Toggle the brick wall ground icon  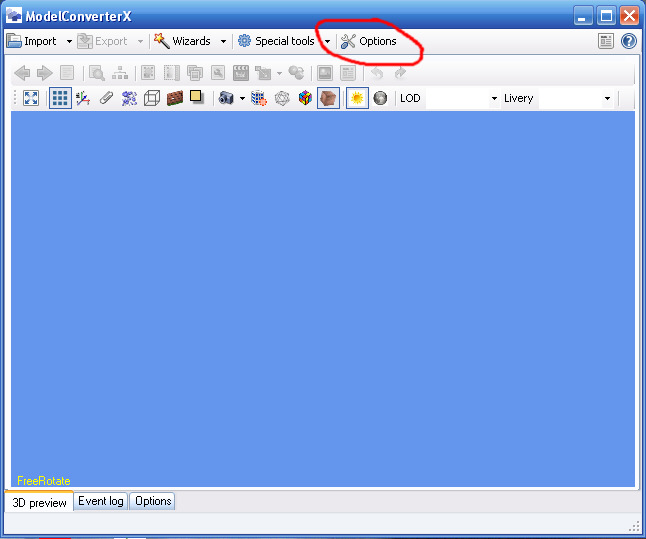pyautogui.click(x=175, y=98)
